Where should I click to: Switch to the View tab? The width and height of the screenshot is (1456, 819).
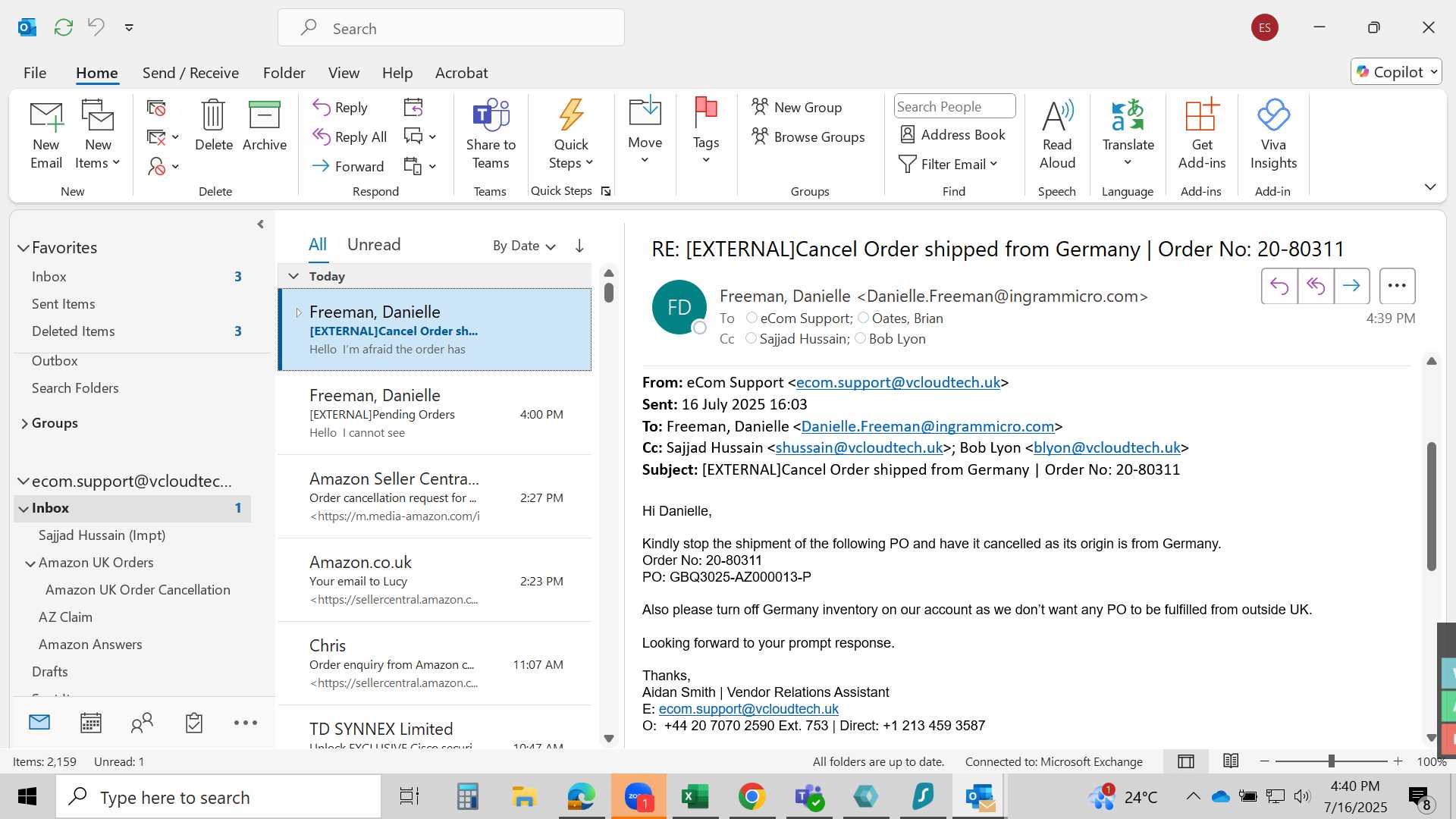coord(344,73)
